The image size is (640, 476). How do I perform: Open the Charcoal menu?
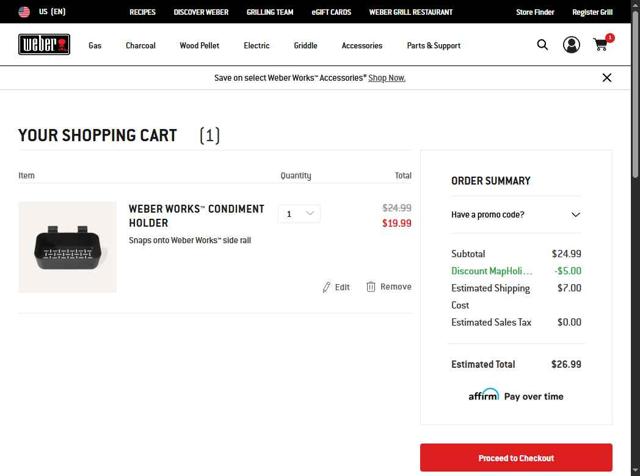click(140, 46)
